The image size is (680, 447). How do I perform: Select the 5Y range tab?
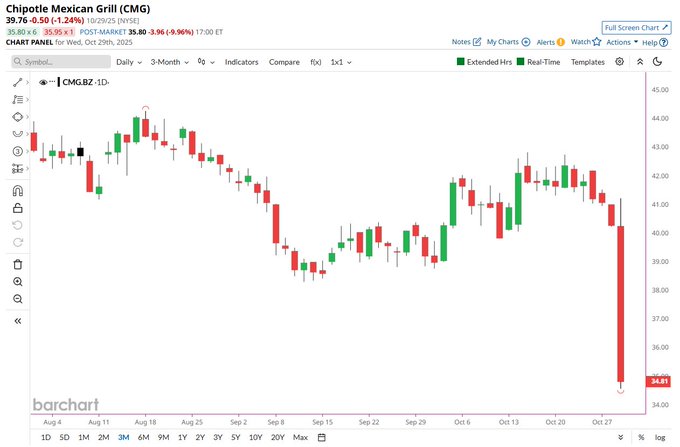coord(235,437)
